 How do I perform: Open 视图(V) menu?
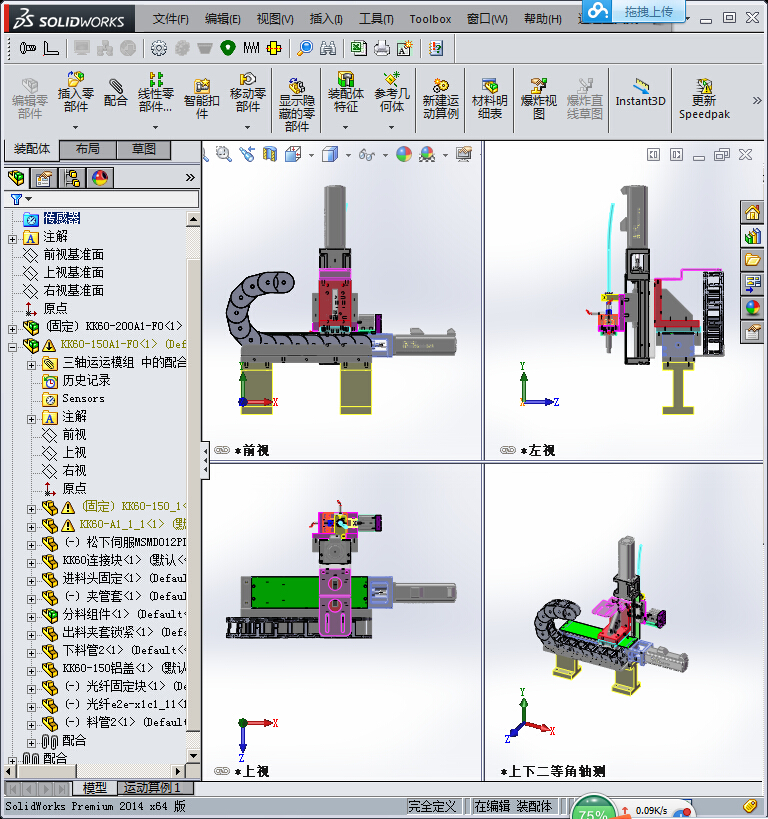[x=275, y=19]
